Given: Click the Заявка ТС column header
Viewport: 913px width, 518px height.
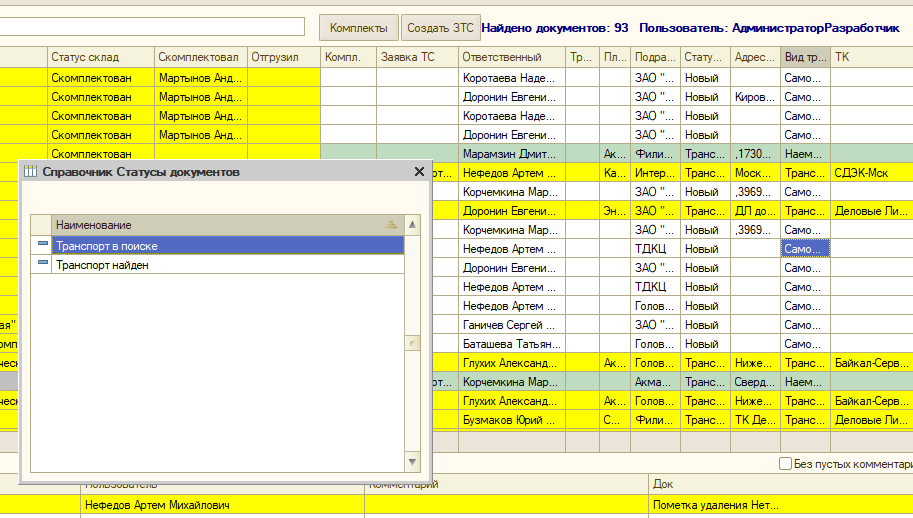Looking at the screenshot, I should [417, 57].
